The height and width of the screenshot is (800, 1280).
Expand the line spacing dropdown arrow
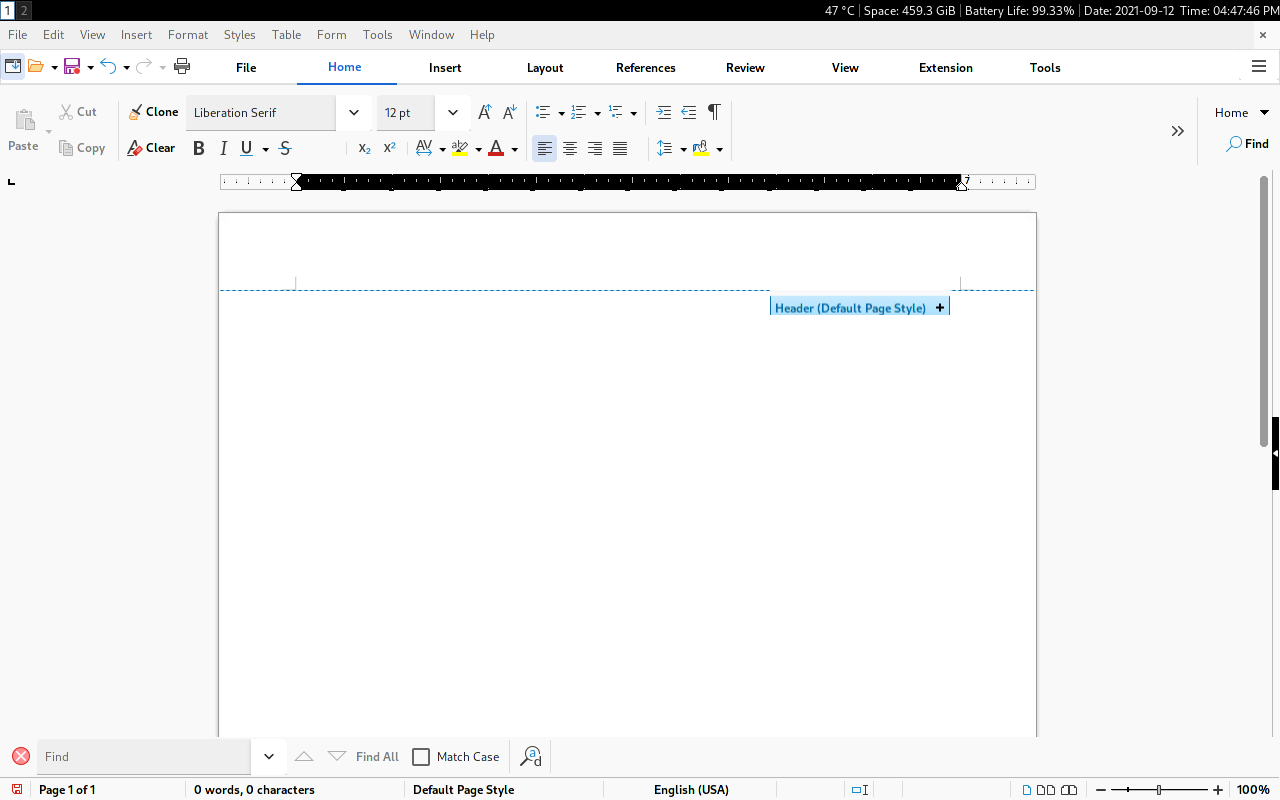pos(683,150)
